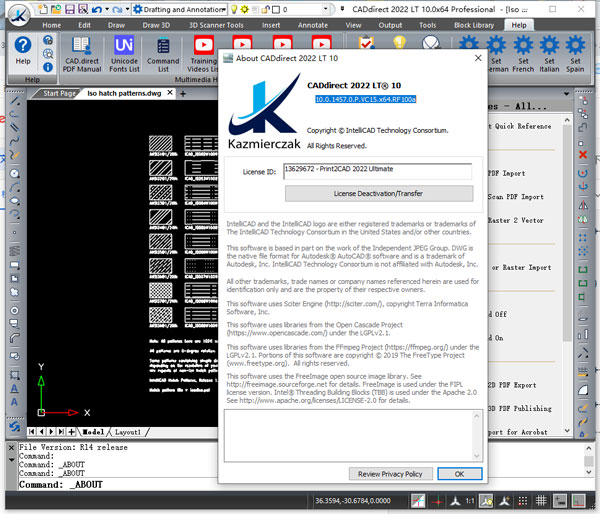The image size is (600, 514).
Task: Select the Circle tool in left toolbar
Action: [13, 172]
